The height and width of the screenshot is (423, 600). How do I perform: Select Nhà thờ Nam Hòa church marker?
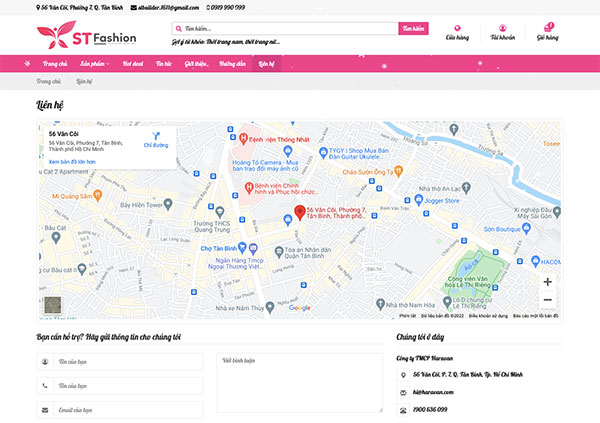pyautogui.click(x=380, y=304)
